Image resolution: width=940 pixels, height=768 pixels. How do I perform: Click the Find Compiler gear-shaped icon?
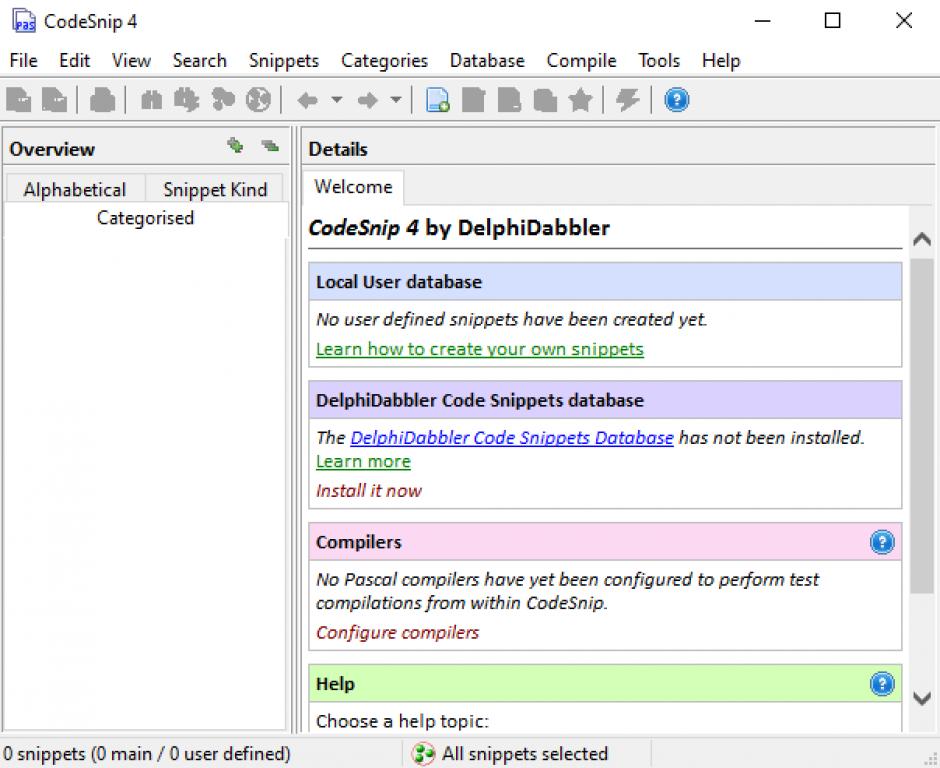point(186,100)
